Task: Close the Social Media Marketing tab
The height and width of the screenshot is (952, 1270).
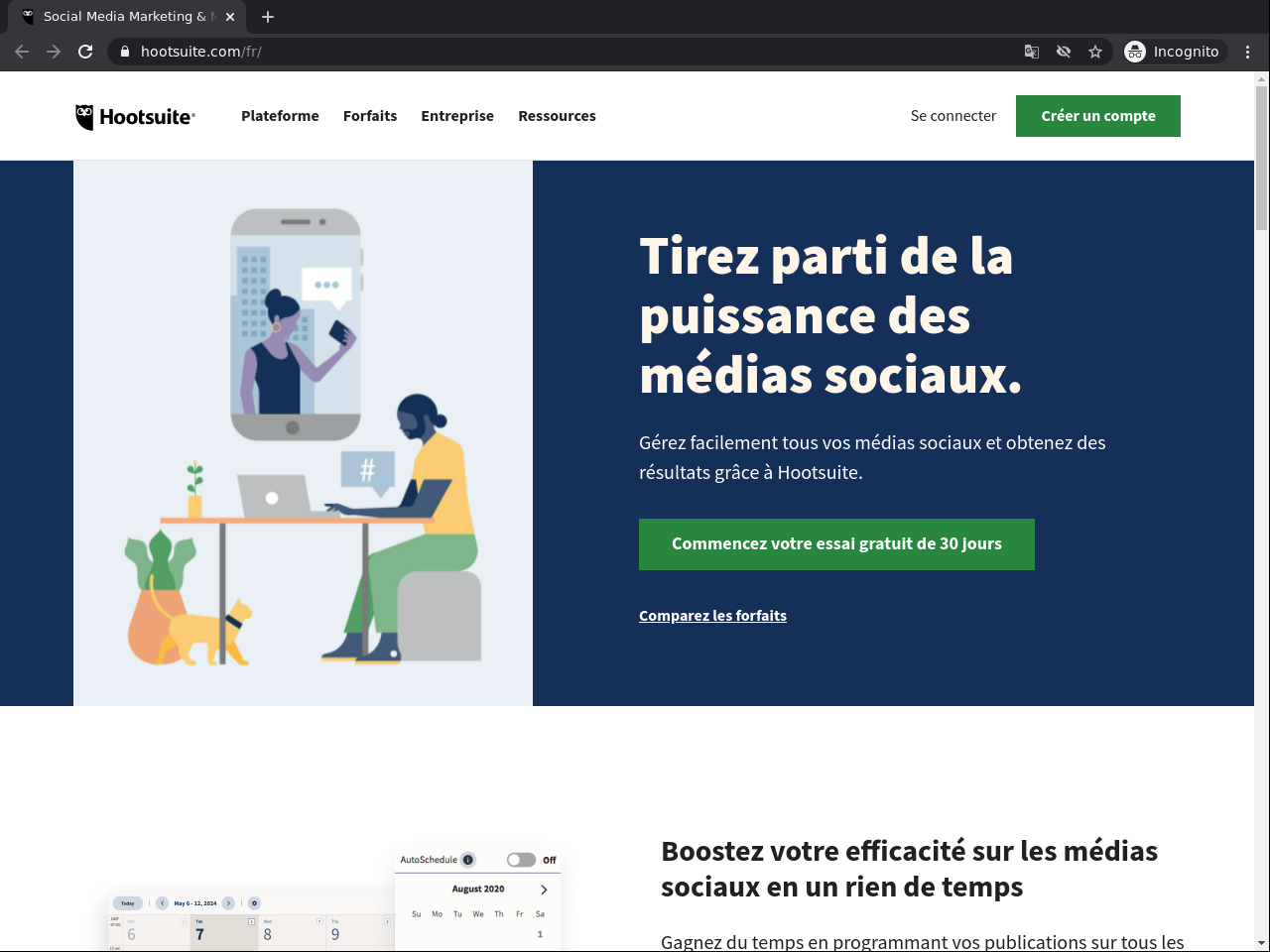Action: (230, 17)
